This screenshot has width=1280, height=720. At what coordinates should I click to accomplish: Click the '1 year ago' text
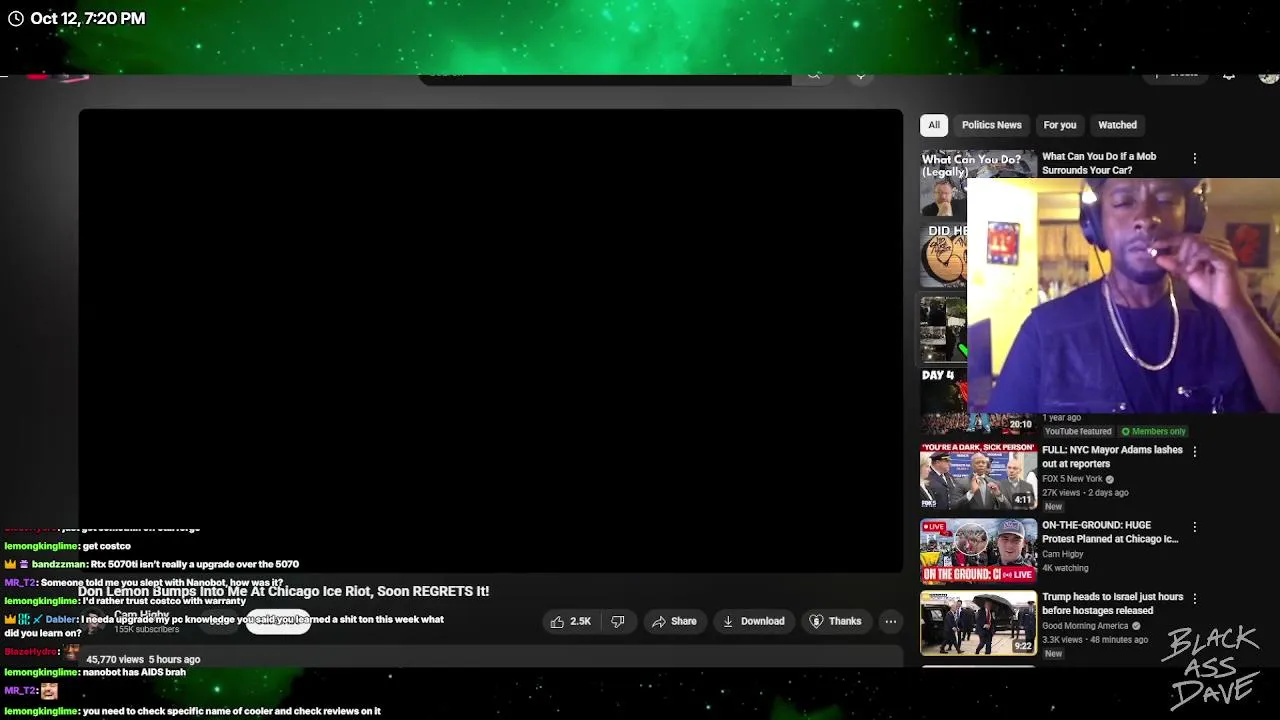(x=1061, y=418)
